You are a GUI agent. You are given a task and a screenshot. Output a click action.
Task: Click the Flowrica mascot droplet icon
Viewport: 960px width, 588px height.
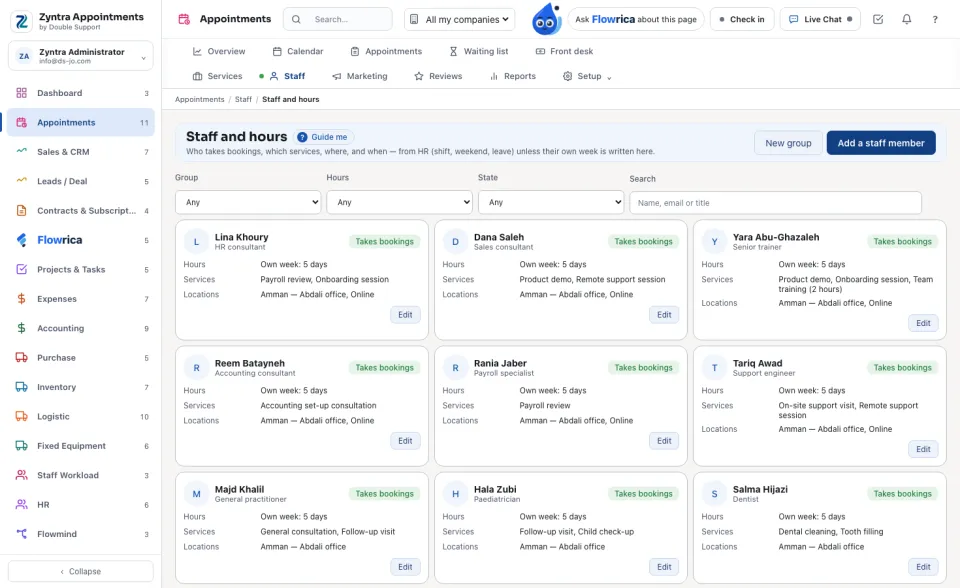point(546,19)
